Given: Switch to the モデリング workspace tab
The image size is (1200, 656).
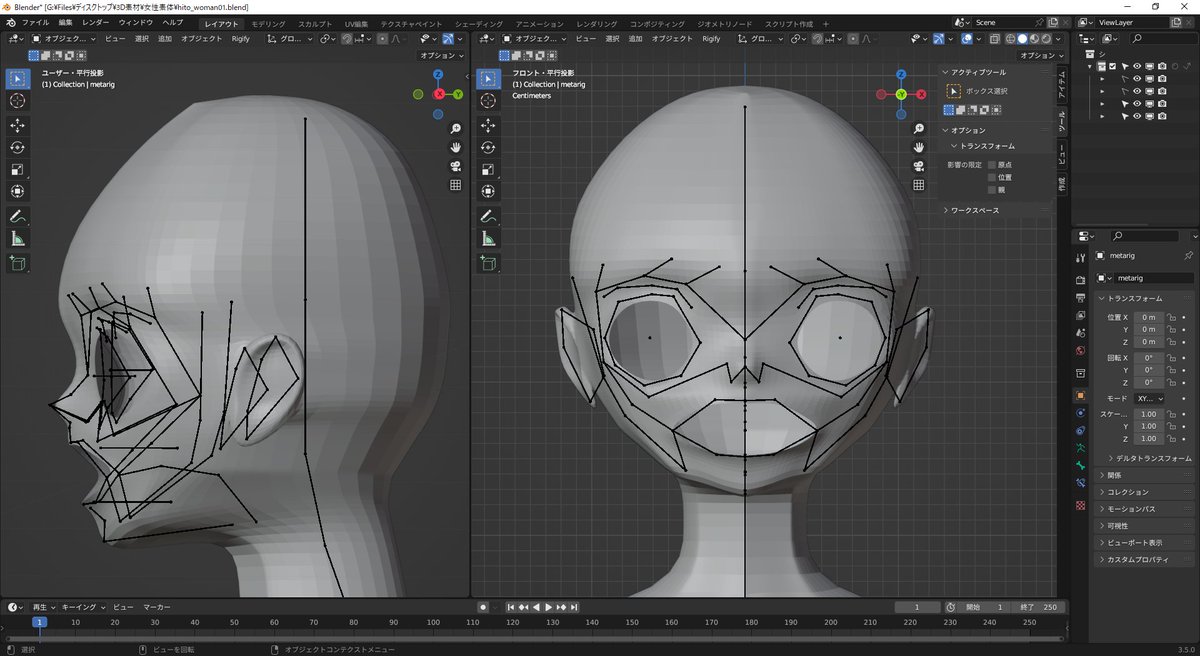Looking at the screenshot, I should 267,23.
